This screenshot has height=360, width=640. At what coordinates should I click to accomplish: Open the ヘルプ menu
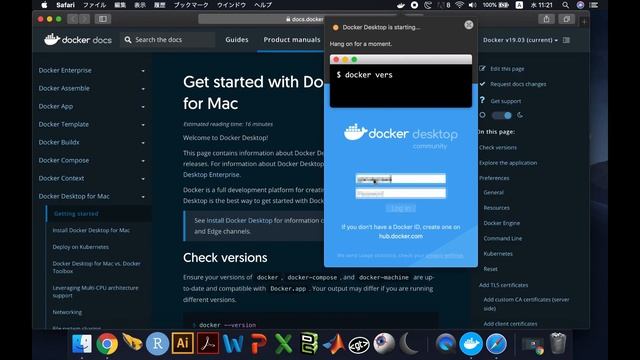(263, 5)
